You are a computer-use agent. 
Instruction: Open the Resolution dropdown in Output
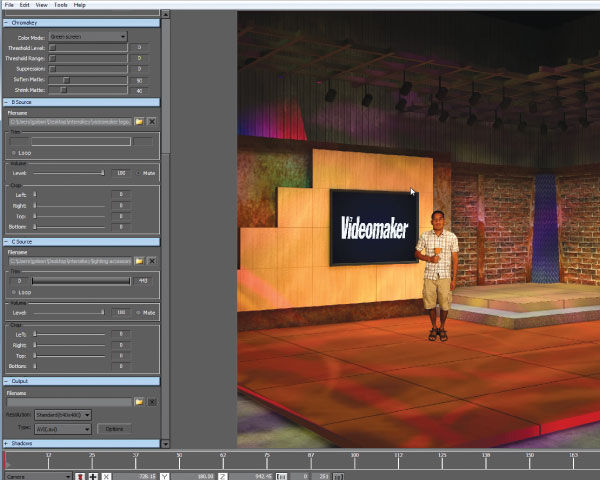(63, 415)
